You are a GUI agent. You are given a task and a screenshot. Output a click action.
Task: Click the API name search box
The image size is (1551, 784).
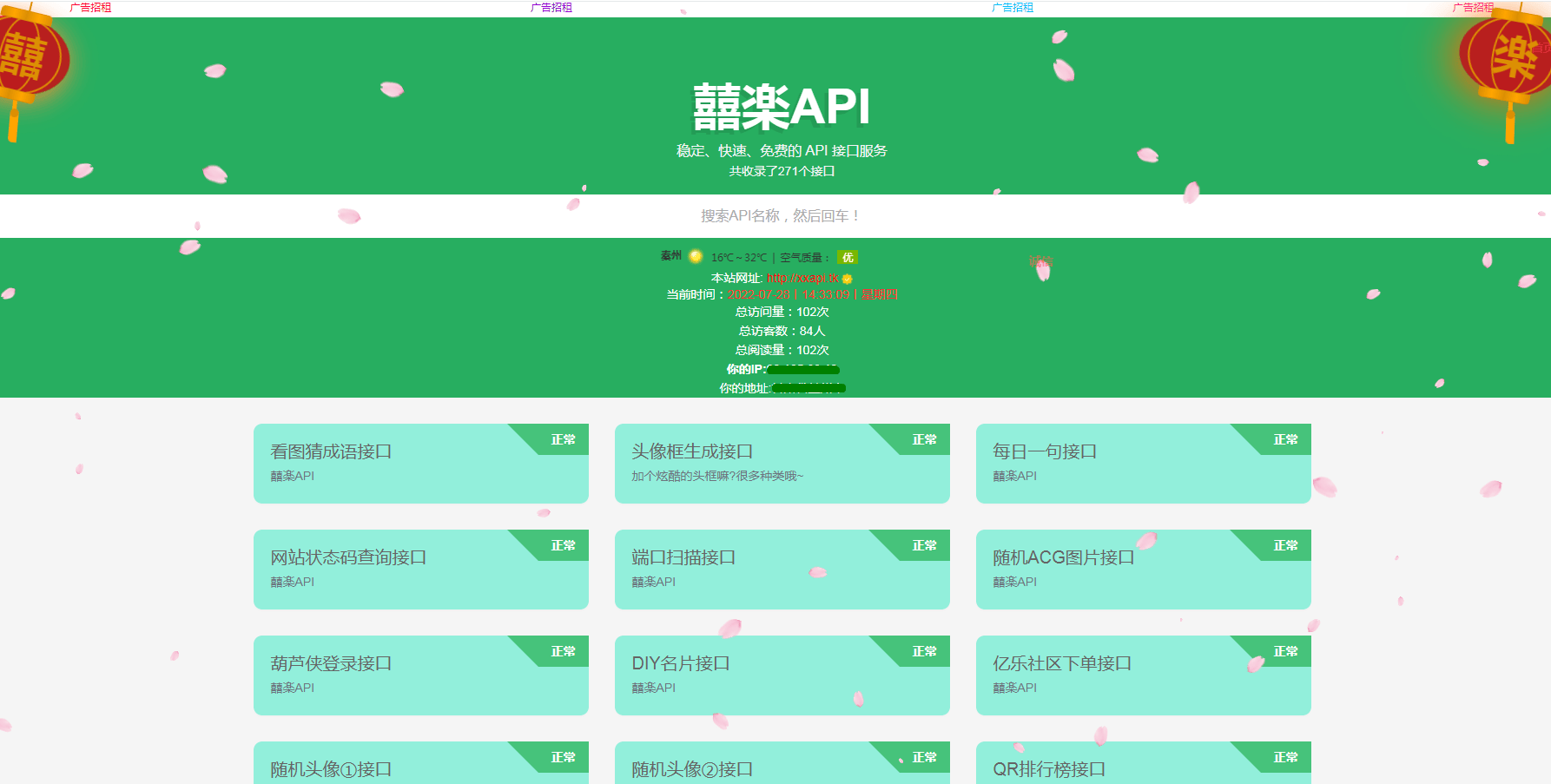click(x=775, y=215)
